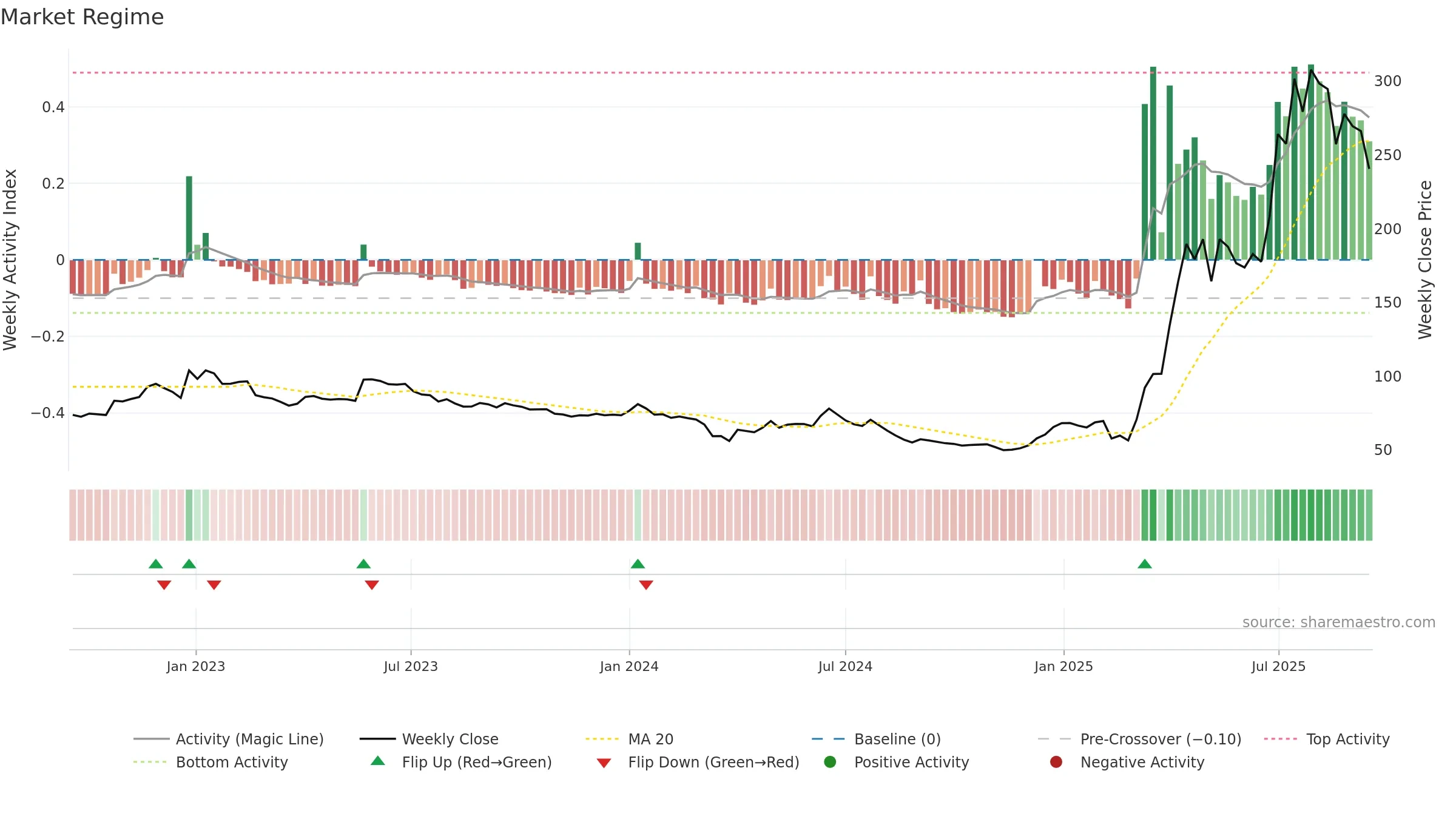Toggle the Weekly Close legend entry
This screenshot has width=1456, height=819.
point(429,739)
